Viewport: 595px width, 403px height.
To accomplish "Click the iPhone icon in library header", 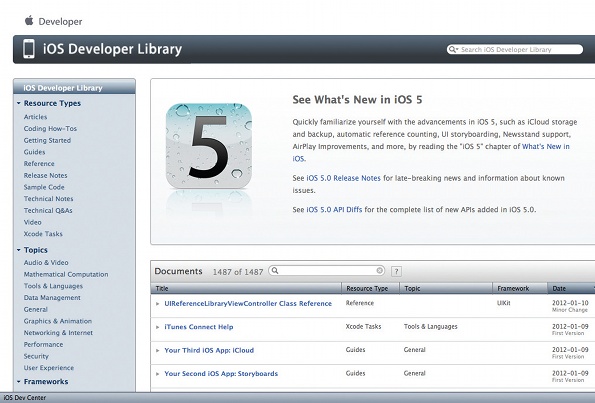I will point(29,49).
